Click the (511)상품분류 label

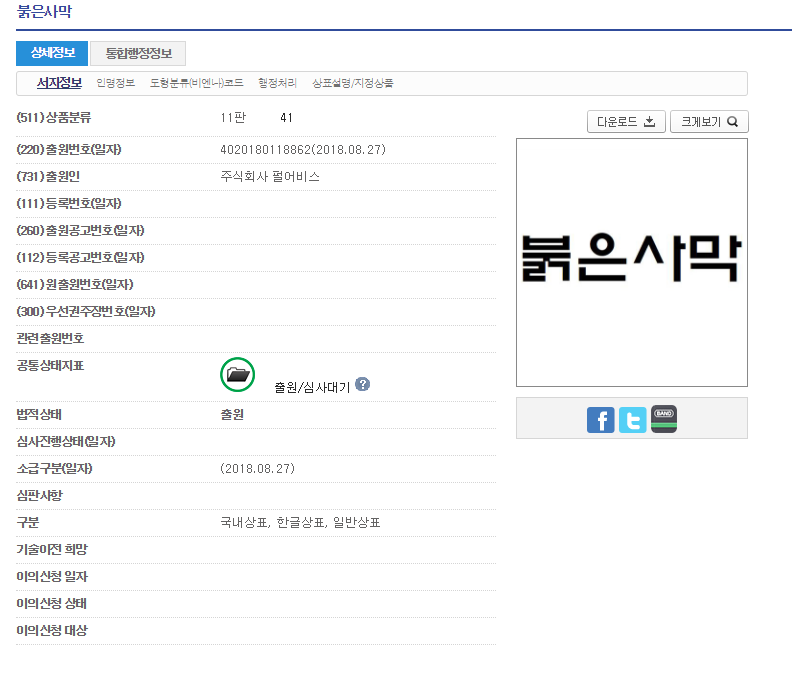click(54, 118)
